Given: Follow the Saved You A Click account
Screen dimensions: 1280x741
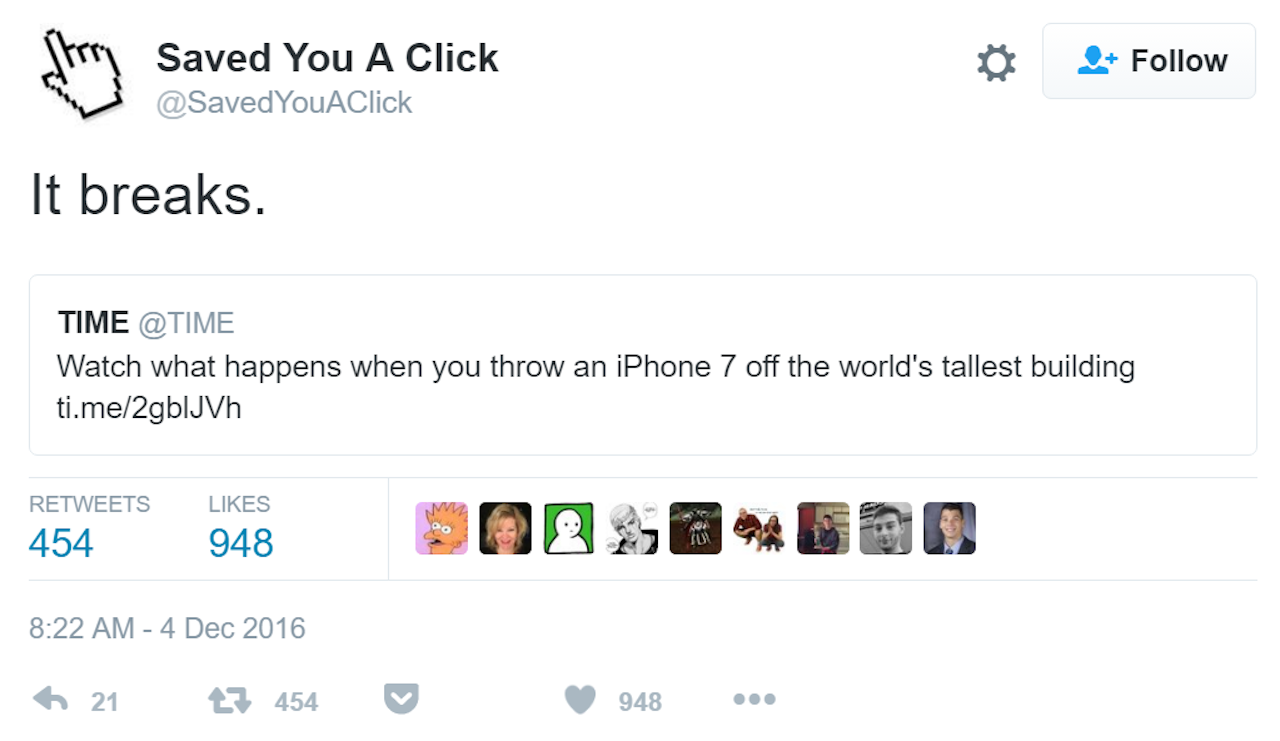Looking at the screenshot, I should coord(1149,61).
